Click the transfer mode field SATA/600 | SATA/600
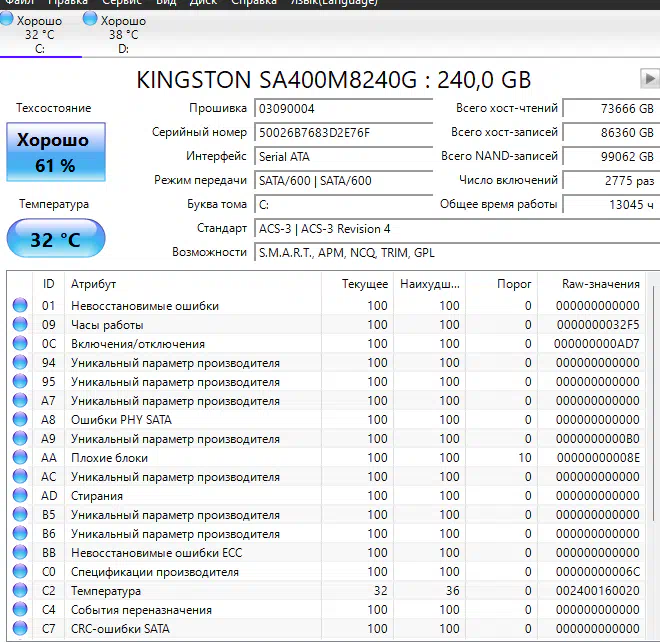This screenshot has height=642, width=660. [343, 181]
